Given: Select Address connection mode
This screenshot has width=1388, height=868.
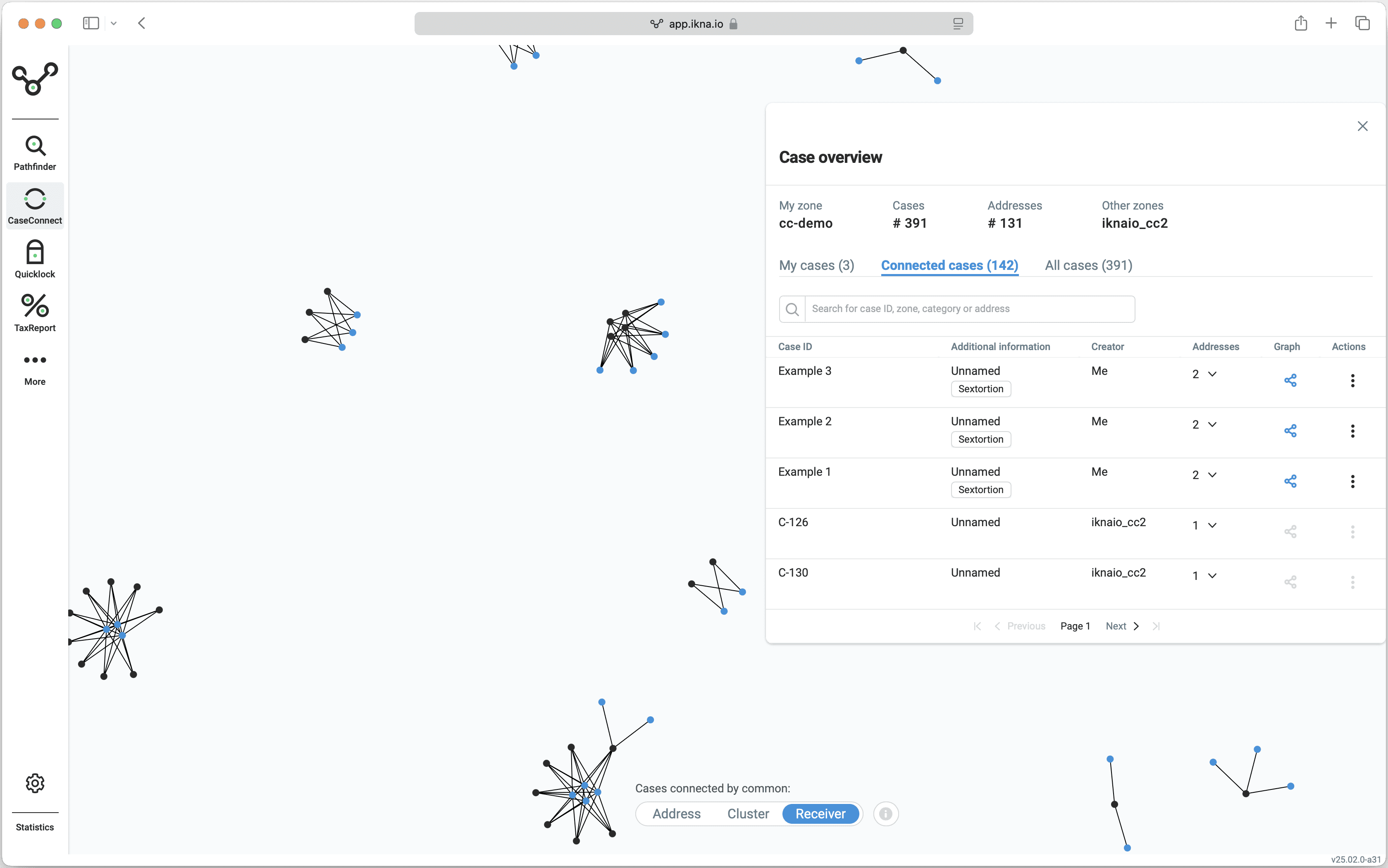Looking at the screenshot, I should coord(676,813).
